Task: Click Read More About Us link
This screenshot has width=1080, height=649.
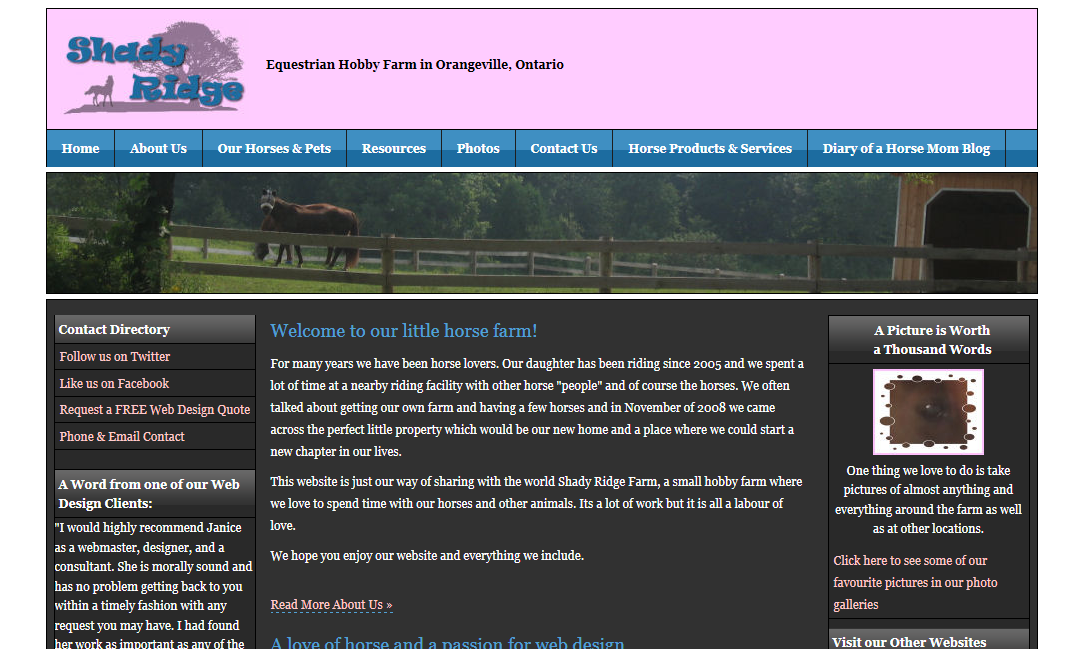Action: [331, 605]
